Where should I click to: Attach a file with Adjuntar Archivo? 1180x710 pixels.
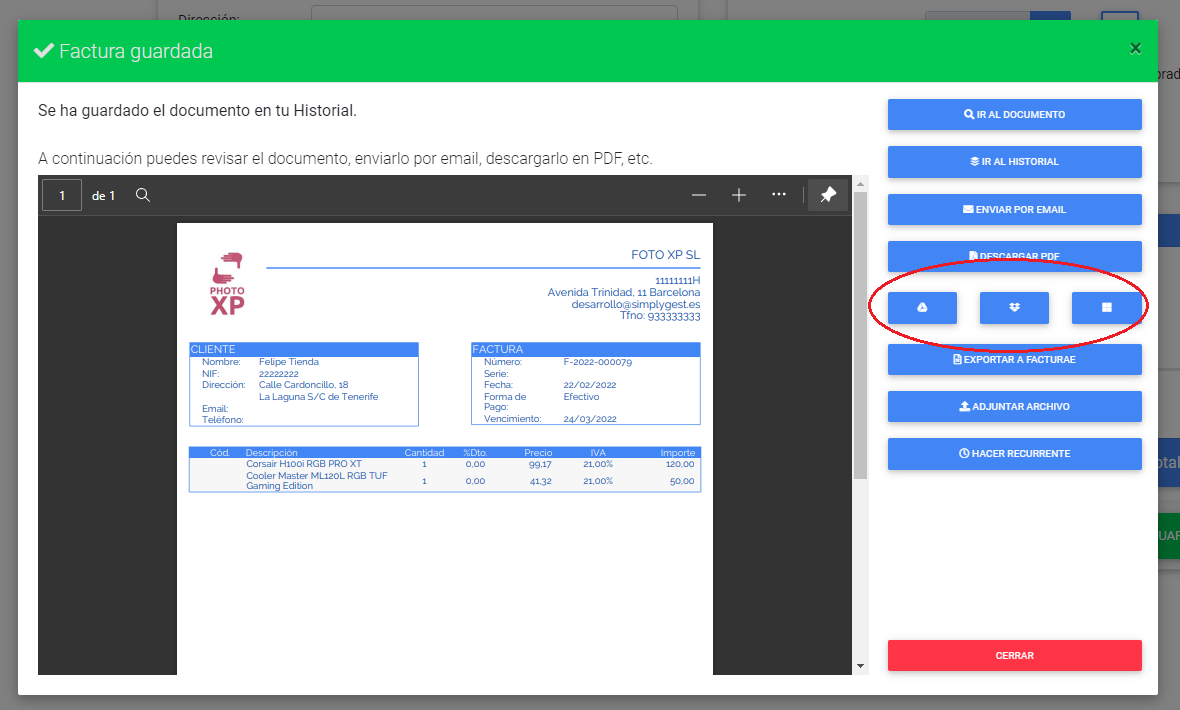click(1014, 406)
